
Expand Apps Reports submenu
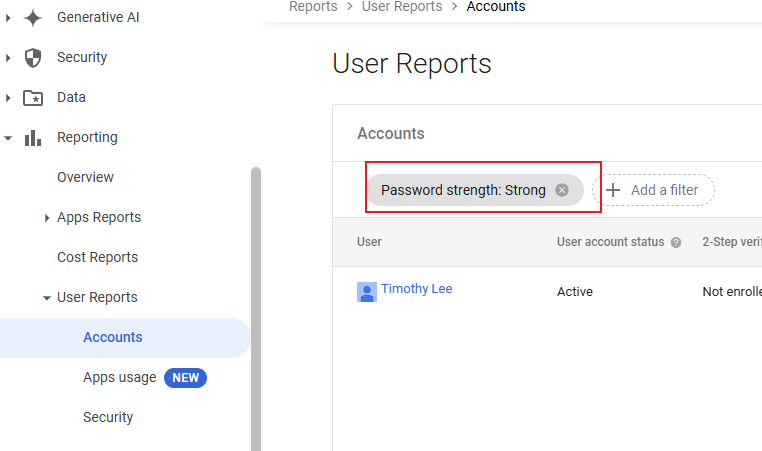[x=47, y=217]
